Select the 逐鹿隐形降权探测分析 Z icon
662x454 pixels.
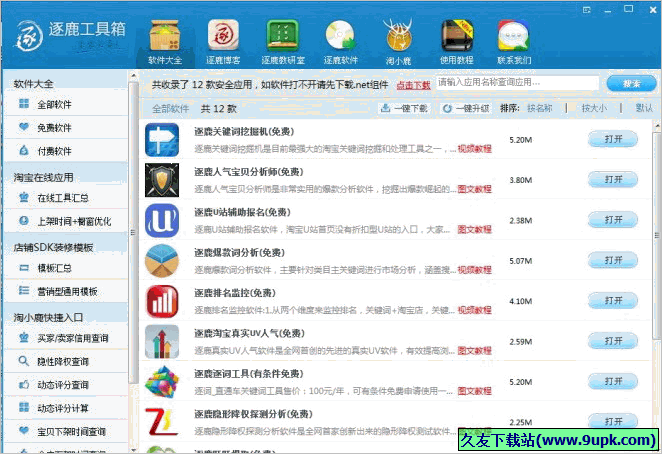tap(162, 422)
